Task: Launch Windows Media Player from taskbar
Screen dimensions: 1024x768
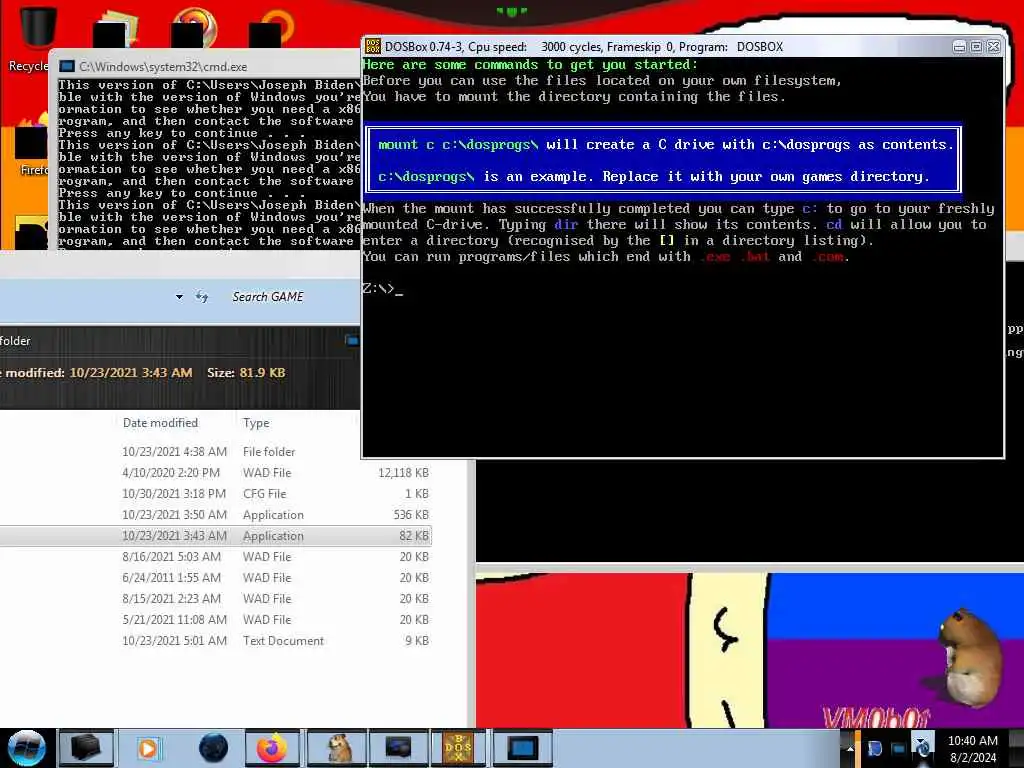Action: click(x=148, y=748)
